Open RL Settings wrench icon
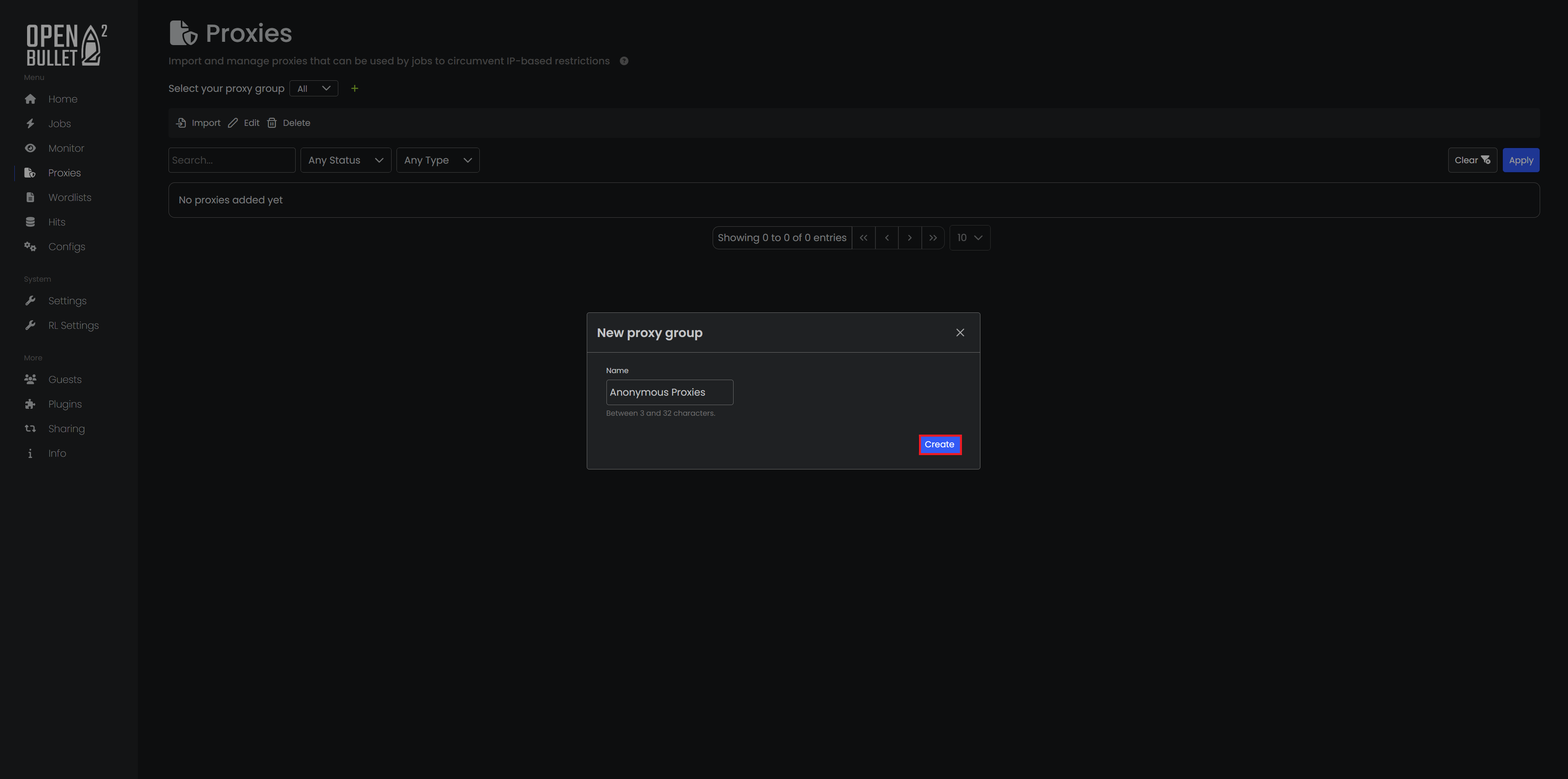1568x779 pixels. coord(30,325)
